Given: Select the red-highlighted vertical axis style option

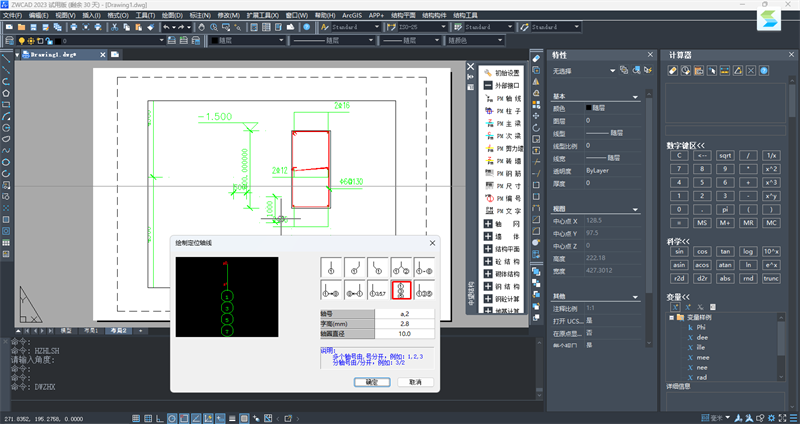Looking at the screenshot, I should [x=401, y=290].
